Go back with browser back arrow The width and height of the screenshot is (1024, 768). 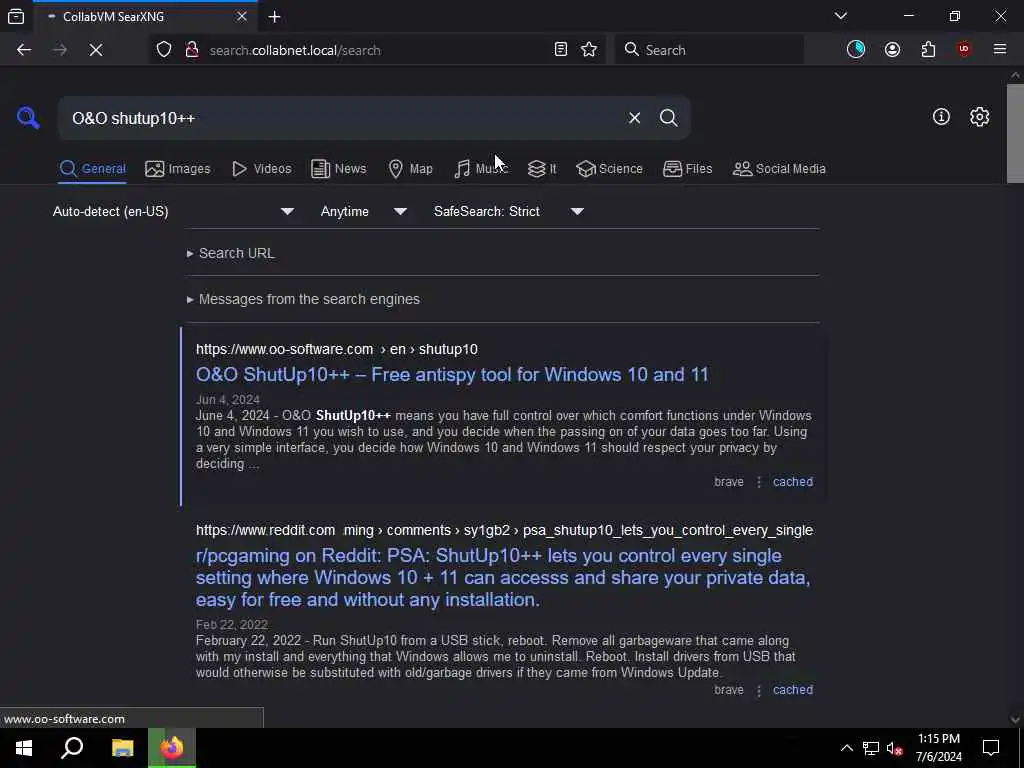(x=24, y=50)
